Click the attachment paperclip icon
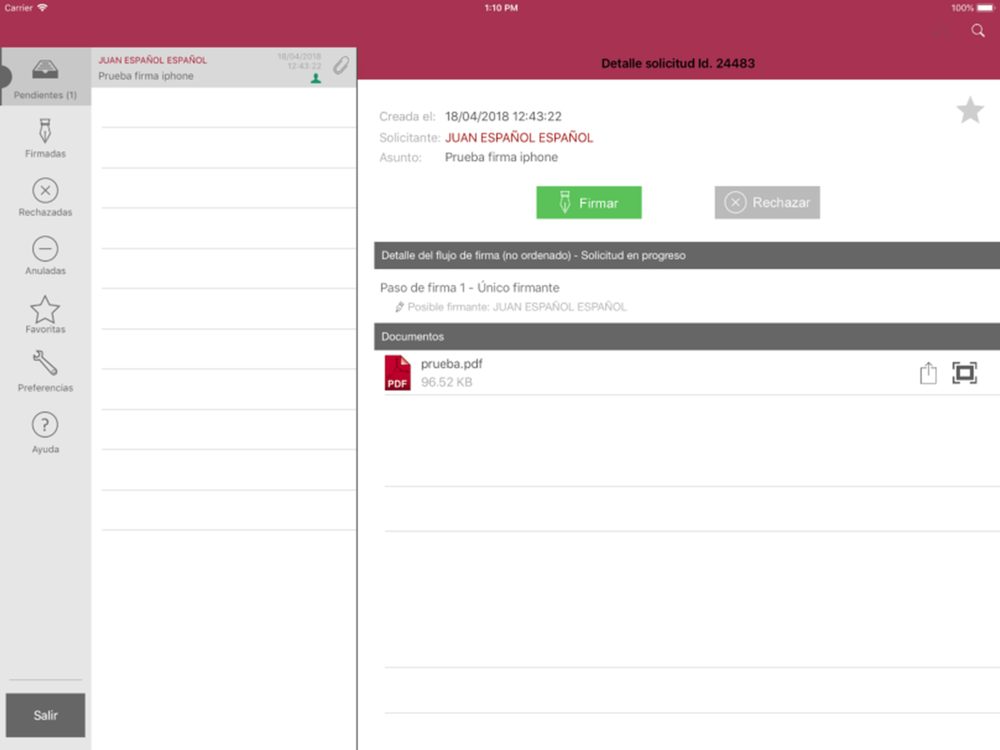 pyautogui.click(x=341, y=65)
